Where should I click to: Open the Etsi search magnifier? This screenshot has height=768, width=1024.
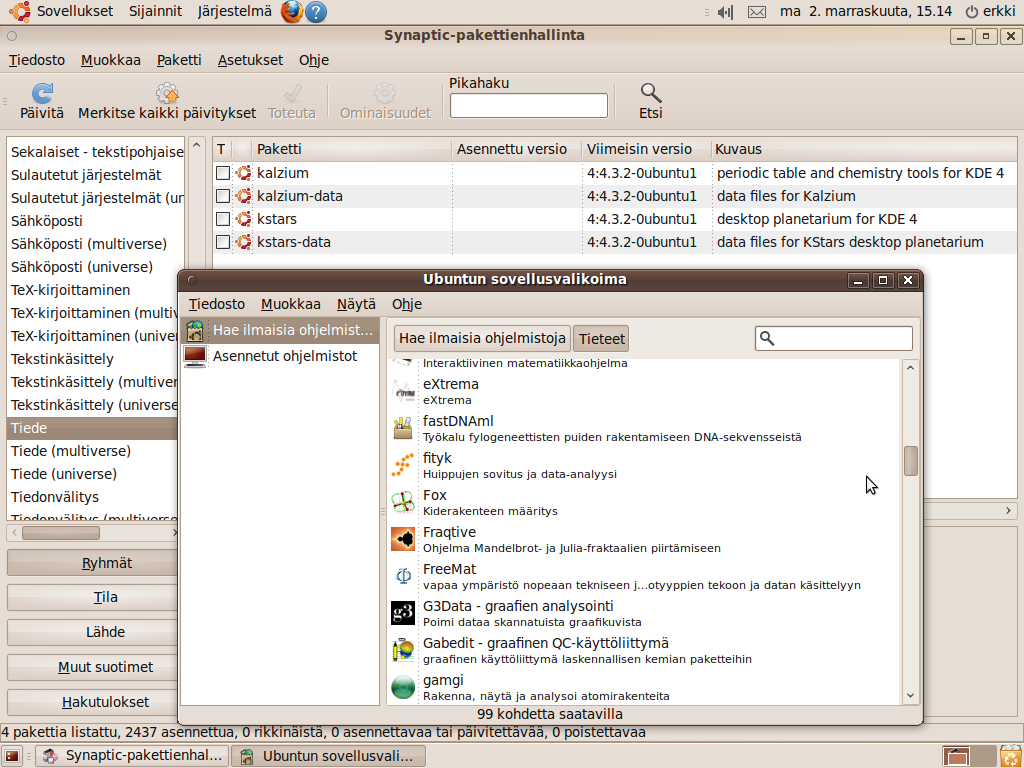(x=651, y=94)
